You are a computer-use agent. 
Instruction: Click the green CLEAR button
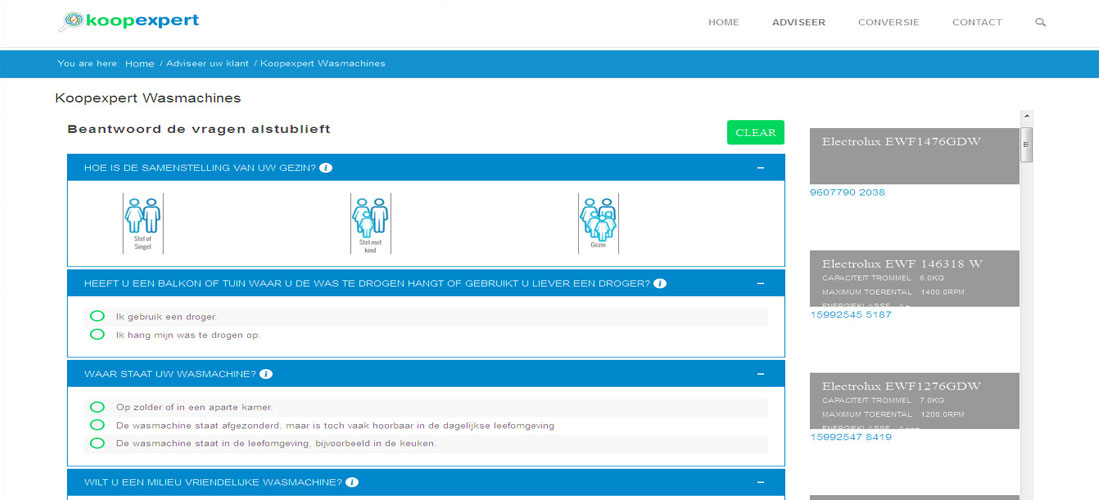(756, 133)
